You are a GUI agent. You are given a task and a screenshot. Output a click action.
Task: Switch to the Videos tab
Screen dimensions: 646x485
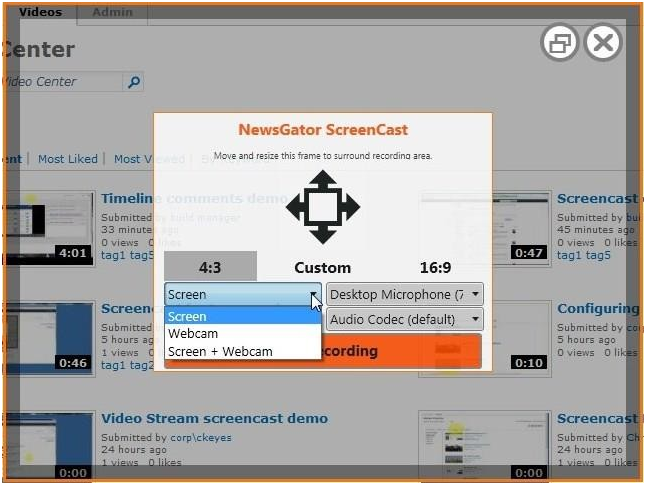point(40,13)
